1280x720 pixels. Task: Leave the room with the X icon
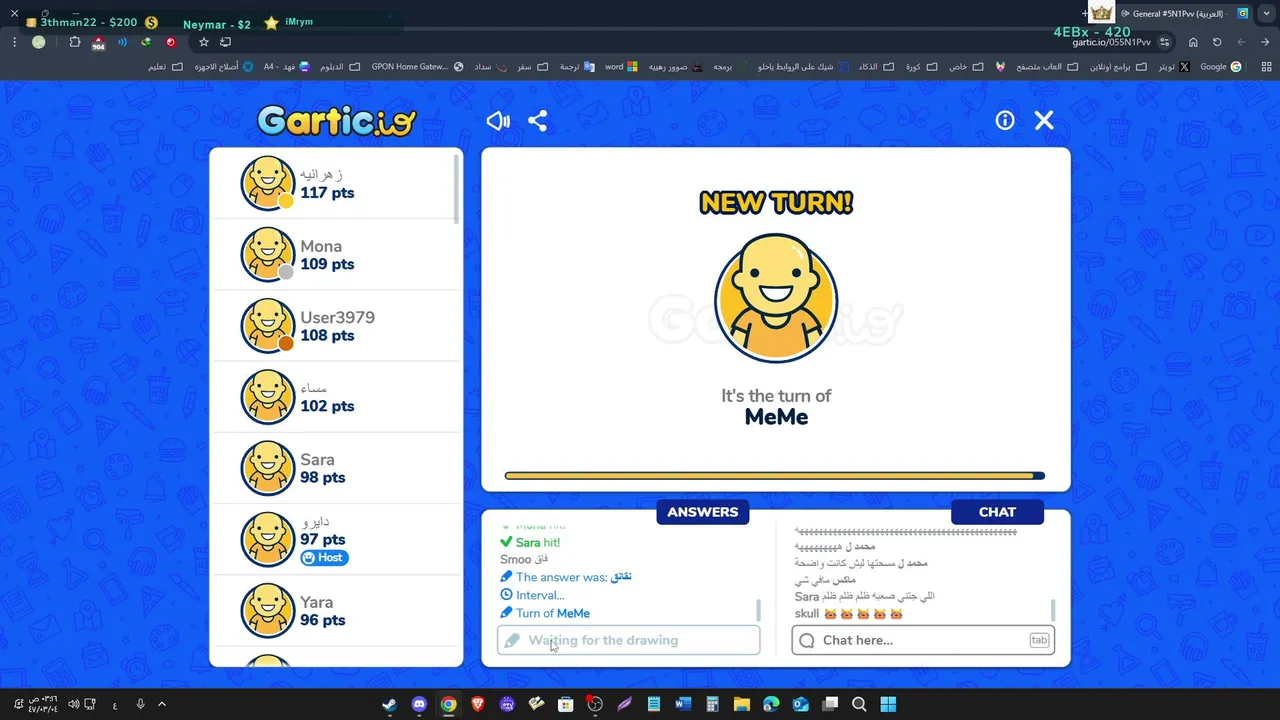1044,120
